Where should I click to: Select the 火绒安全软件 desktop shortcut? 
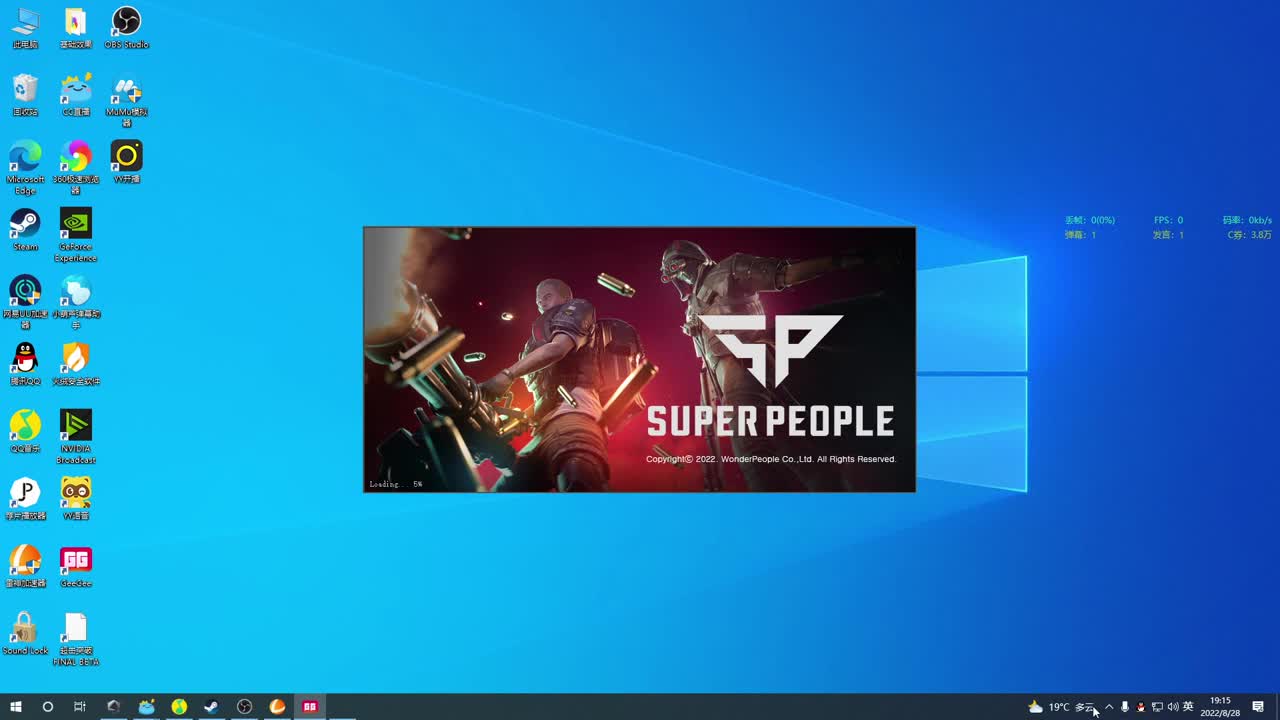(76, 364)
